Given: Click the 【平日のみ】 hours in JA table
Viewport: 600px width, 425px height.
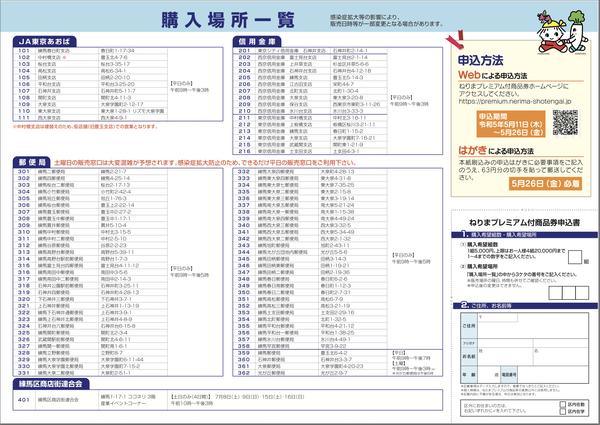Looking at the screenshot, I should tap(189, 86).
